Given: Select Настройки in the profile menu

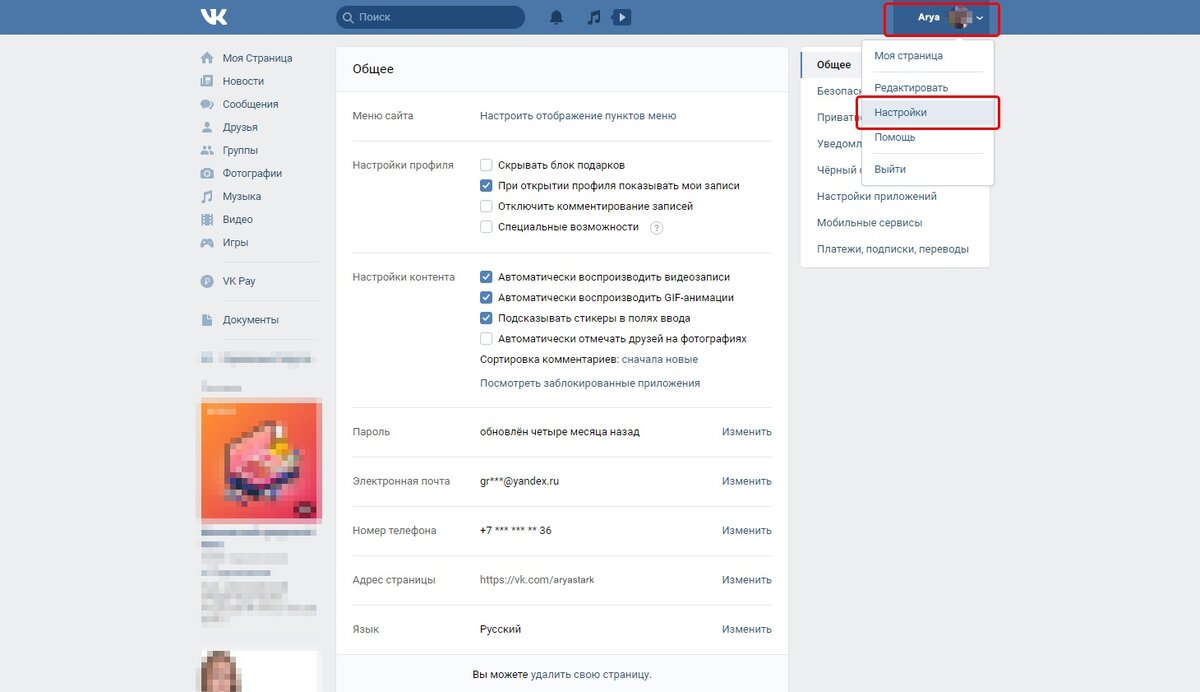Looking at the screenshot, I should (x=902, y=111).
